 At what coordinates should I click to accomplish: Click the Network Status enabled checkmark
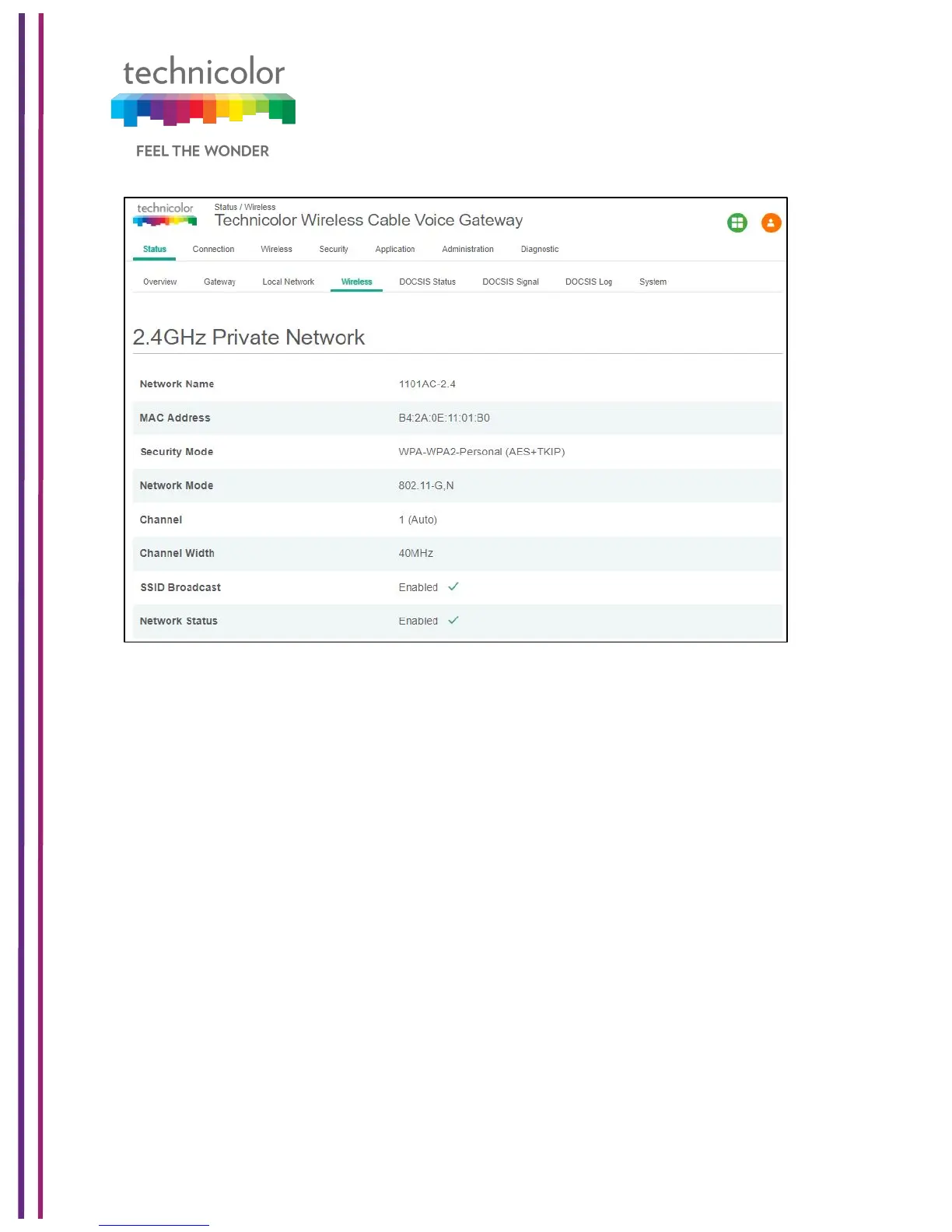click(453, 620)
